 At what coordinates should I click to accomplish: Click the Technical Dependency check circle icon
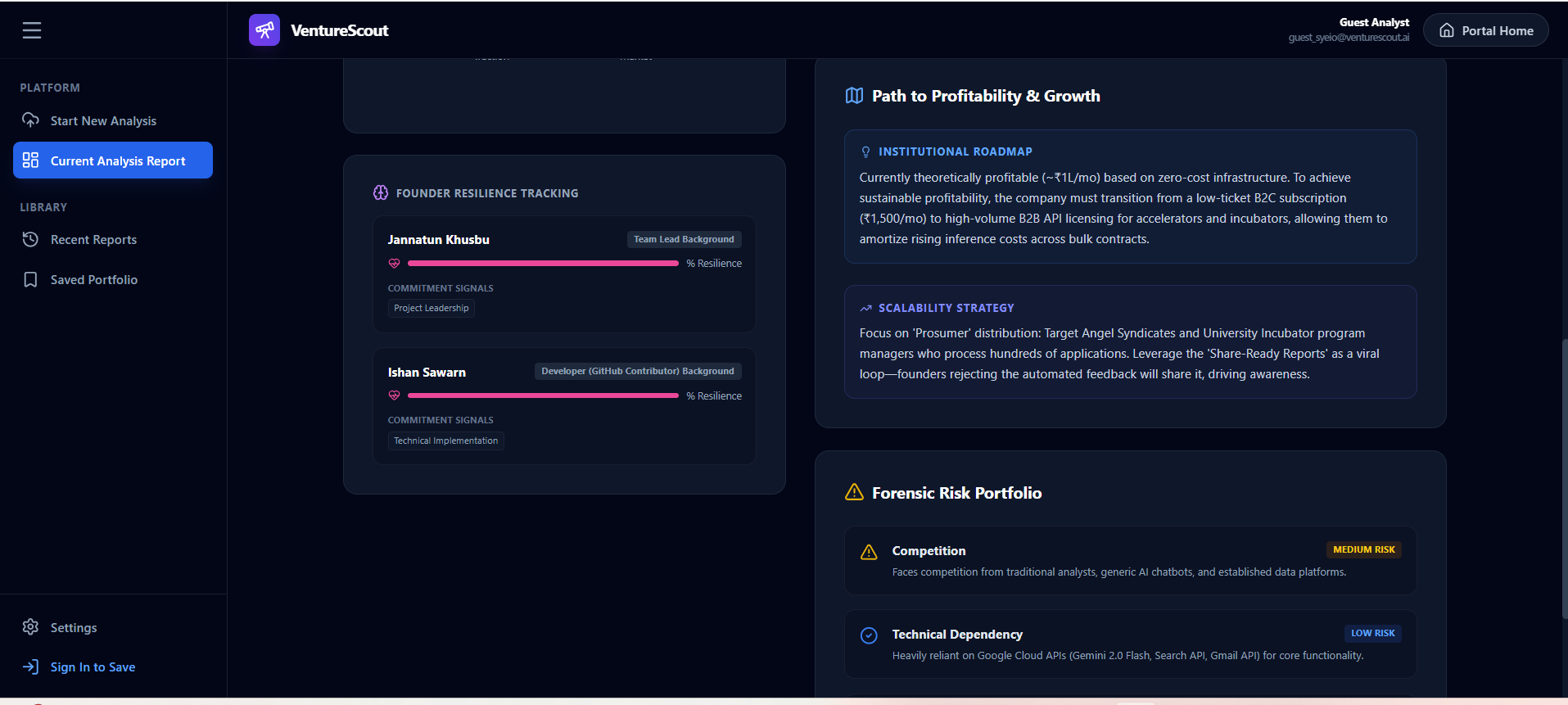click(869, 635)
